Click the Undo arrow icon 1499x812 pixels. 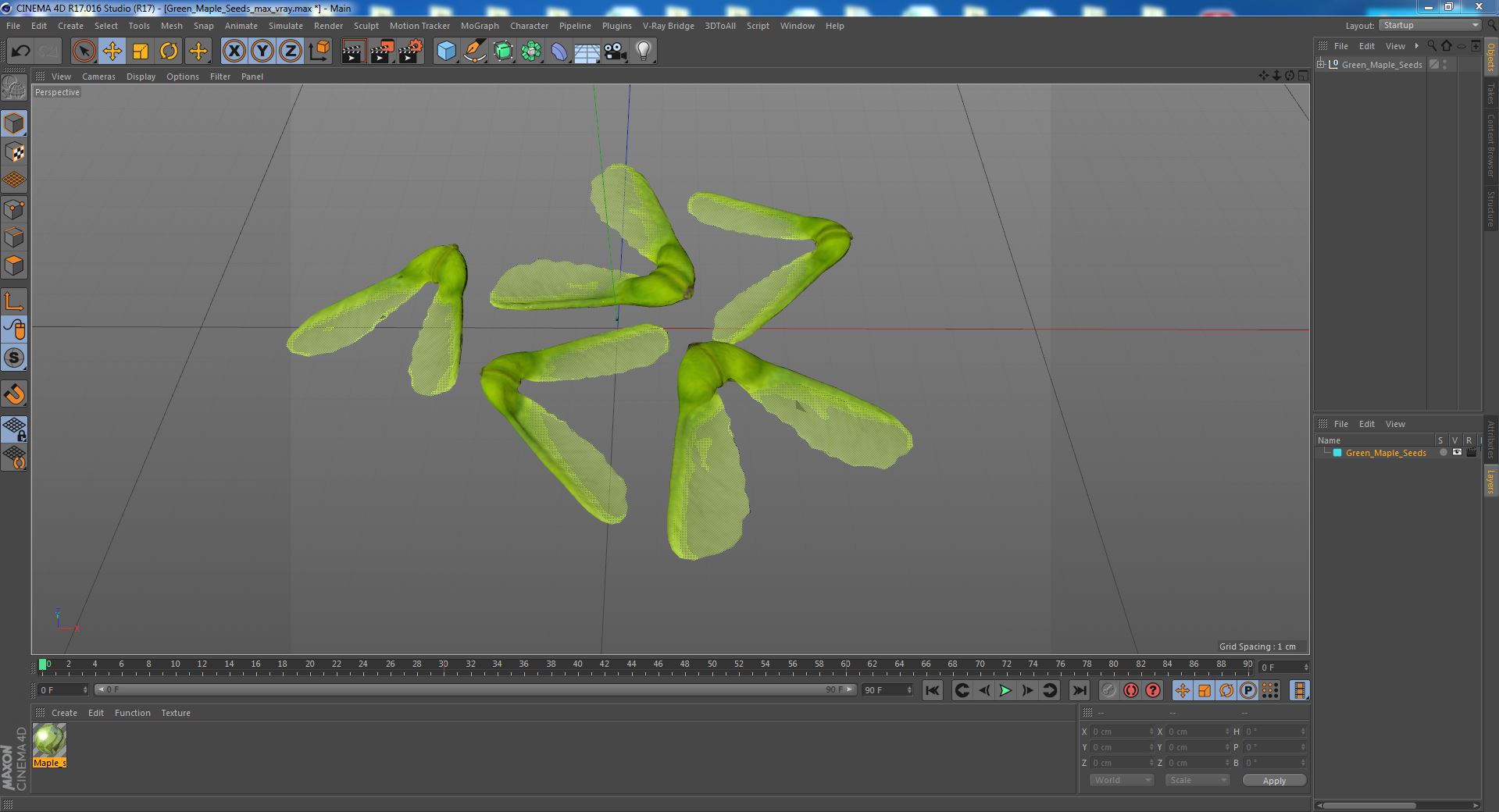(20, 52)
